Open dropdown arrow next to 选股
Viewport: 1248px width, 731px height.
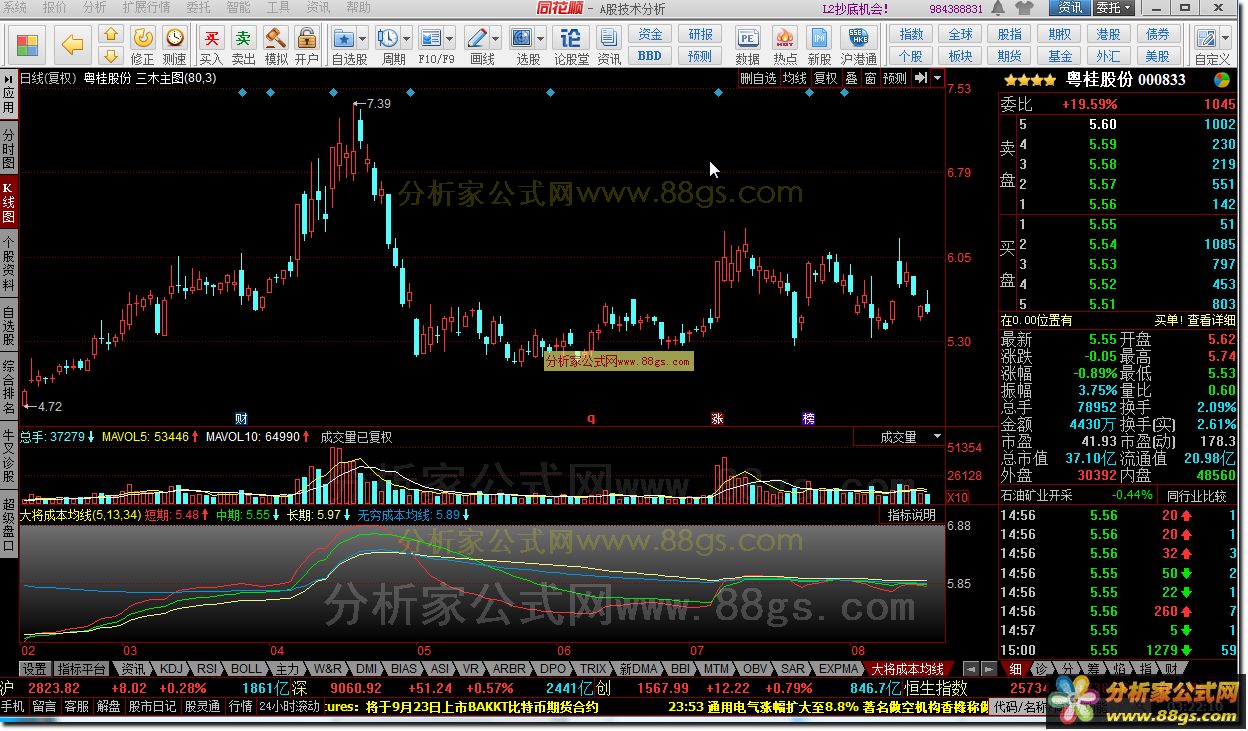point(540,40)
